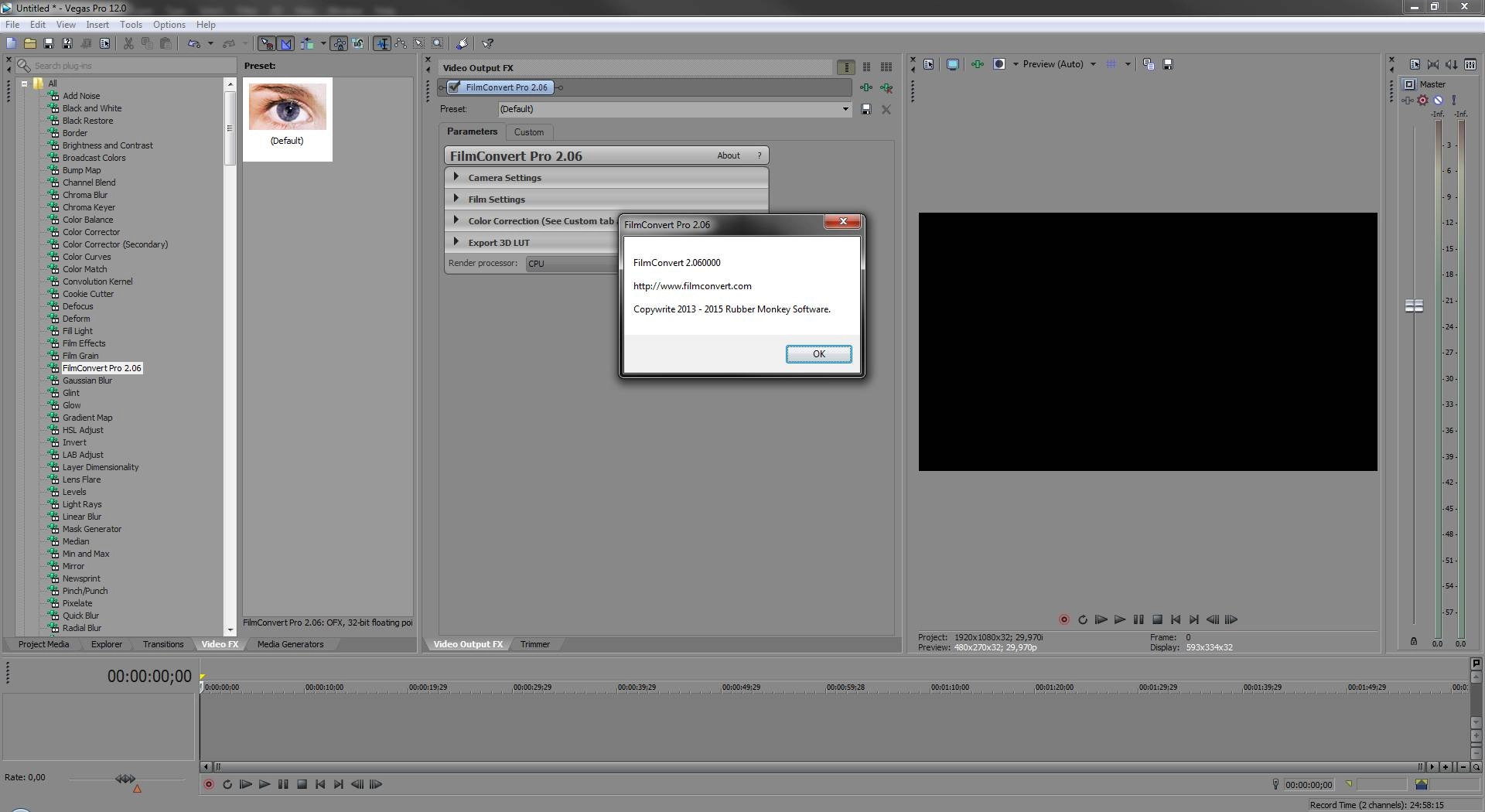Save snapshot to file in preview toolbar
The width and height of the screenshot is (1485, 812).
1168,64
